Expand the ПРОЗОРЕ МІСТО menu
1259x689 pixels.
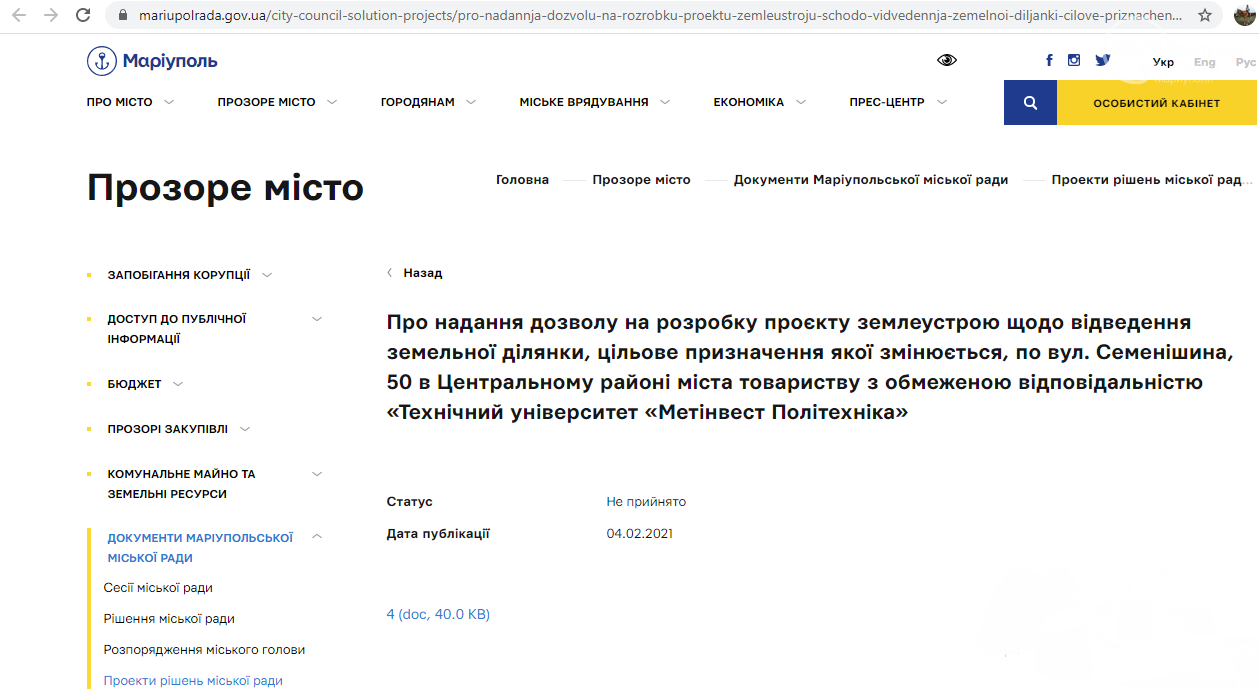[277, 102]
